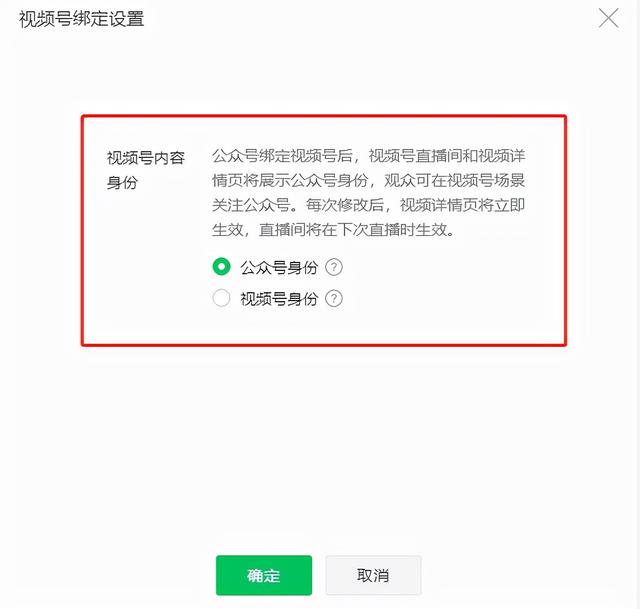Click the text 观众可在视频号场景 in description
The height and width of the screenshot is (609, 640).
click(455, 180)
